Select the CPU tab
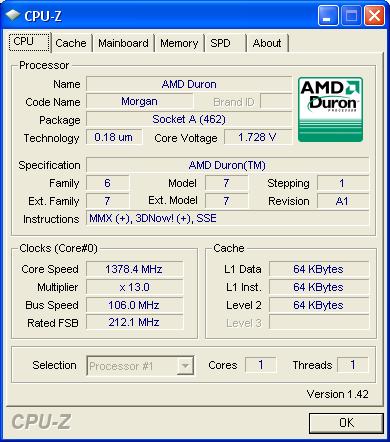The width and height of the screenshot is (390, 442). (x=29, y=42)
